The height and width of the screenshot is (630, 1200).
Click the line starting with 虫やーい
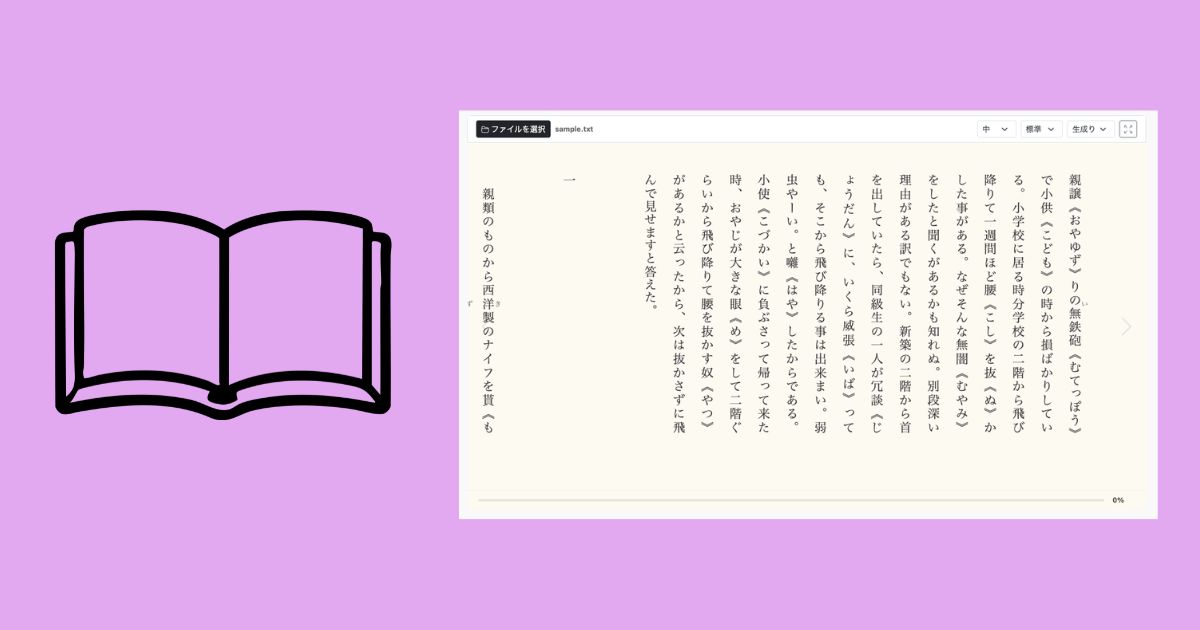[793, 300]
